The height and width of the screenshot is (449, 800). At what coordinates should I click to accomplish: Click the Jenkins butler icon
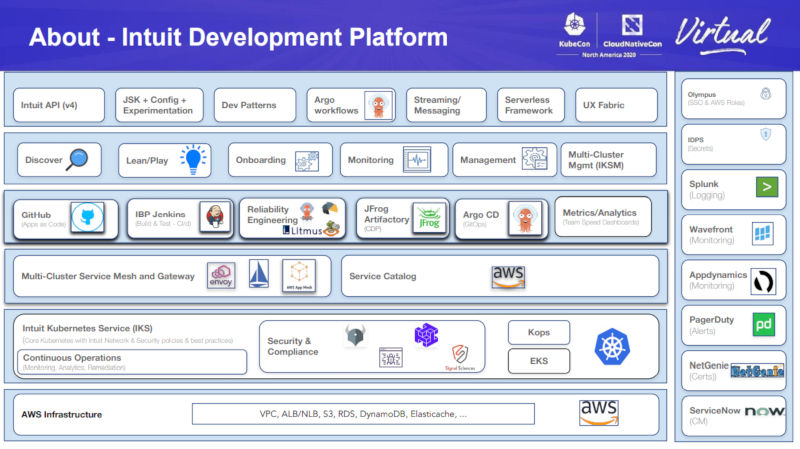pyautogui.click(x=215, y=217)
